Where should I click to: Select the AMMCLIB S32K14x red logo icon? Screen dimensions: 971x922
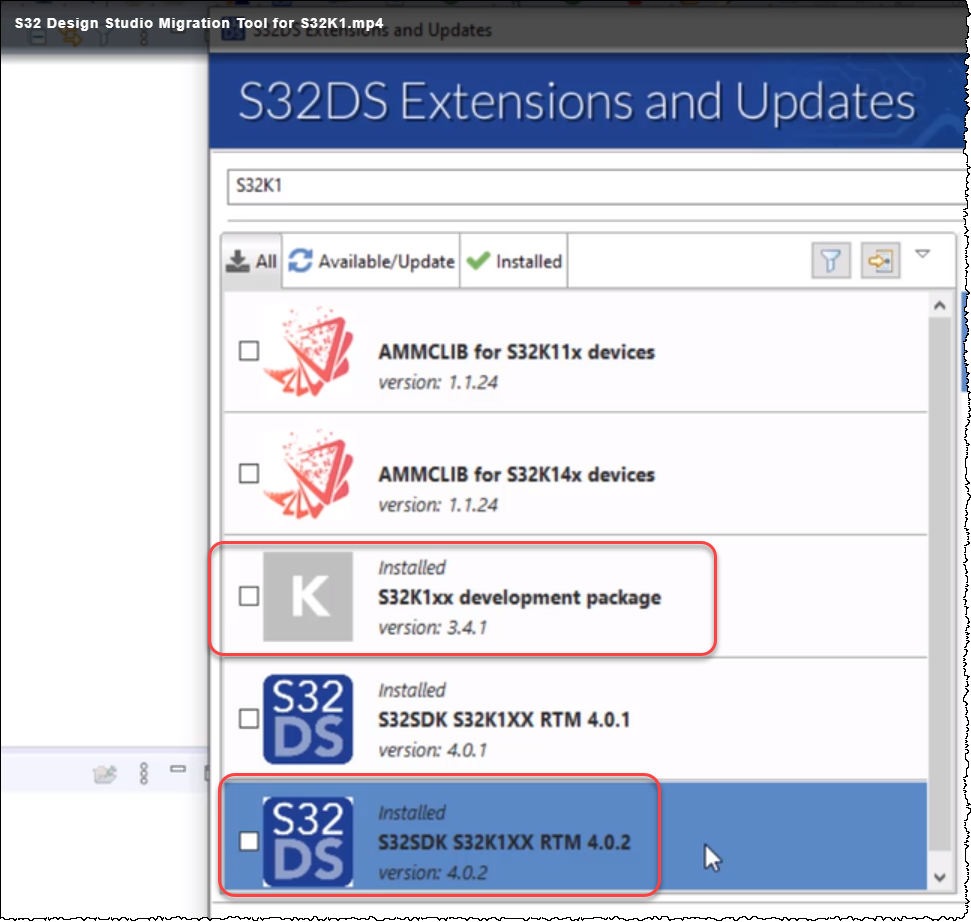308,474
